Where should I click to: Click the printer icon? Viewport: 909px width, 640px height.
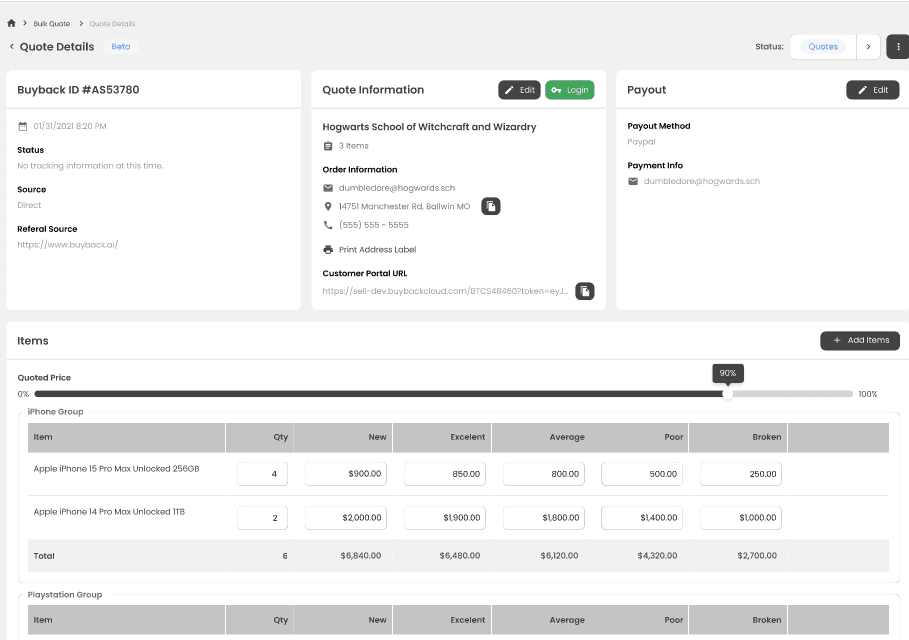click(x=328, y=249)
